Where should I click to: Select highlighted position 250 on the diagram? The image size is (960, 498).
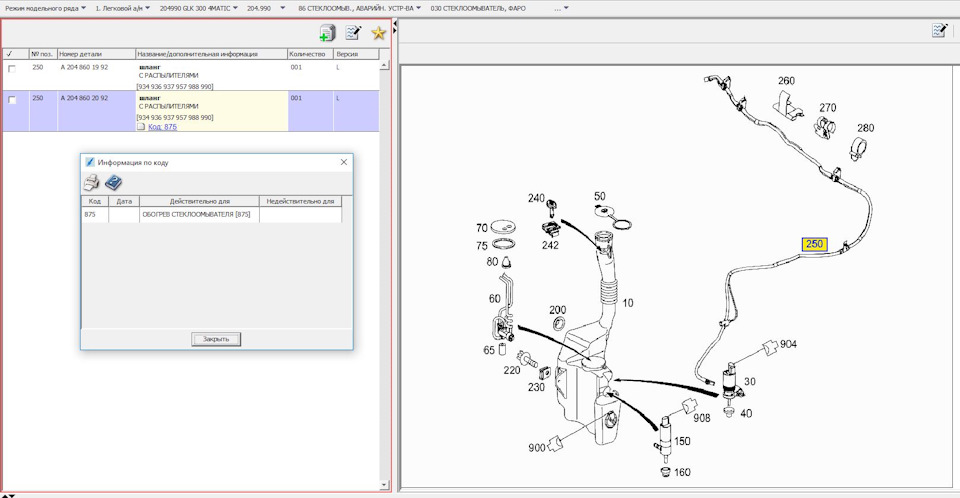(814, 243)
